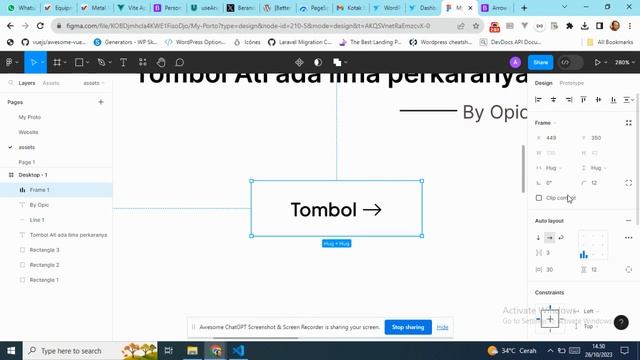
Task: Select the By Opic layer
Action: tap(56, 205)
